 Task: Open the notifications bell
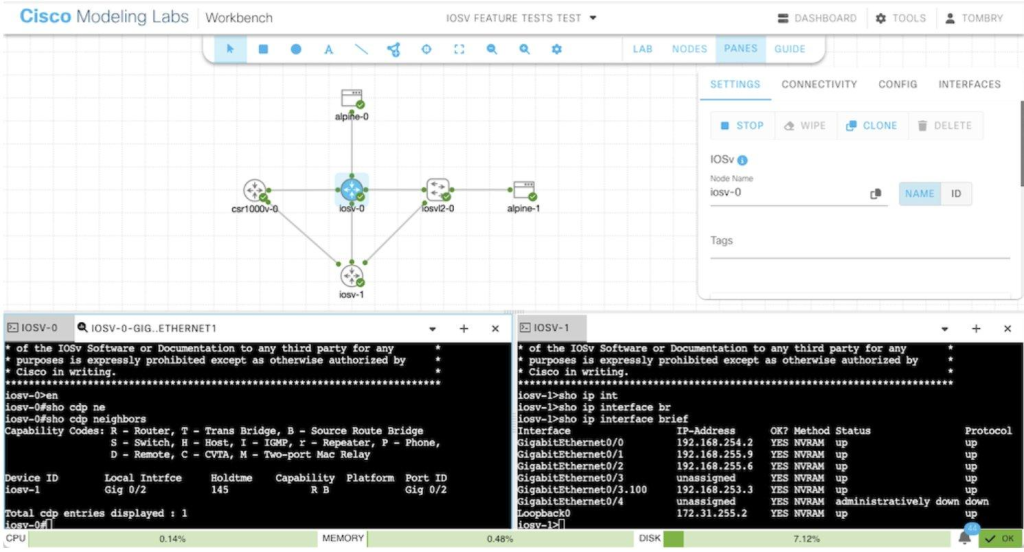tap(965, 538)
